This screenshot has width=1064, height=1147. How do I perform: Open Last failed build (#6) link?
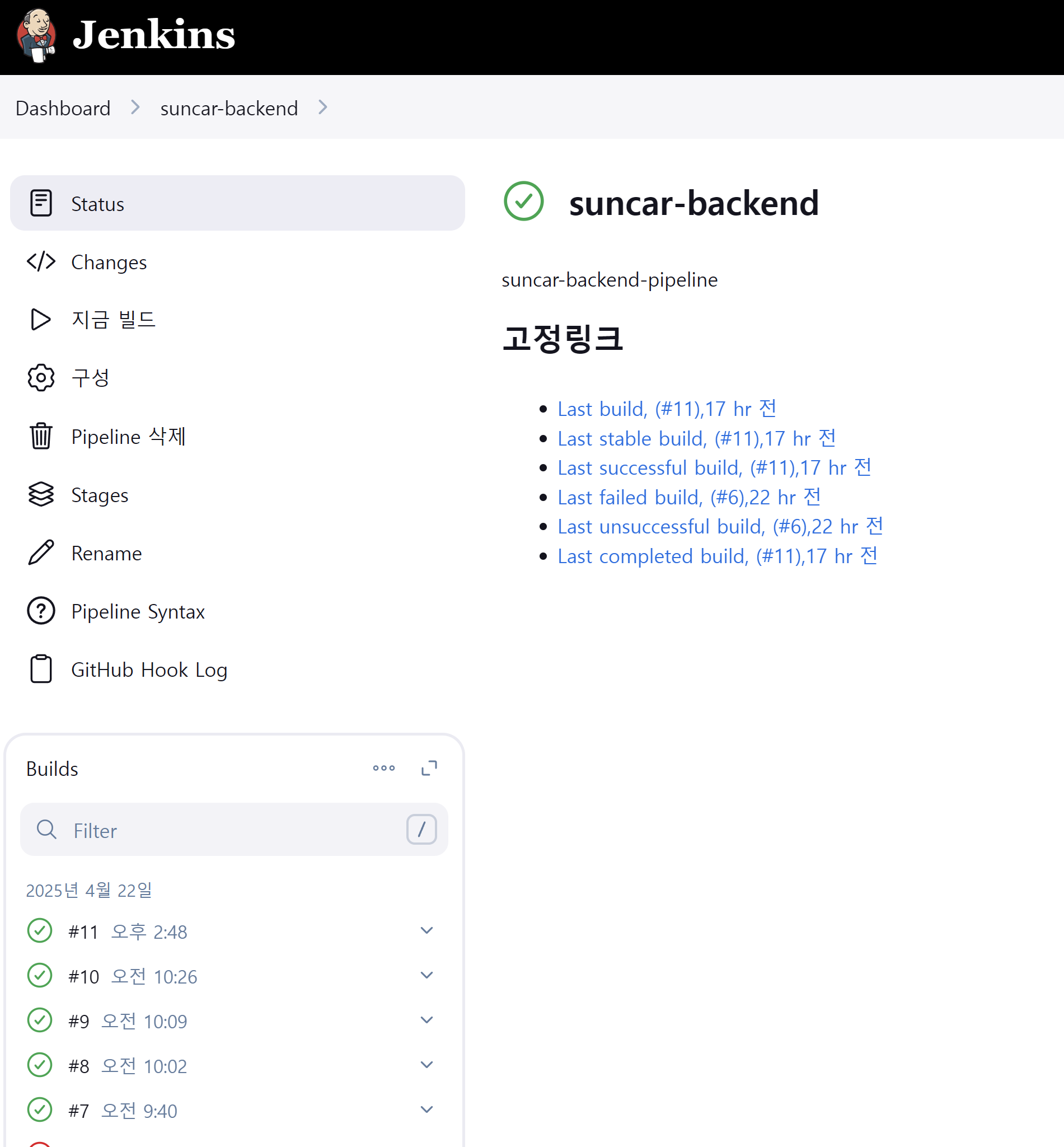pyautogui.click(x=689, y=498)
